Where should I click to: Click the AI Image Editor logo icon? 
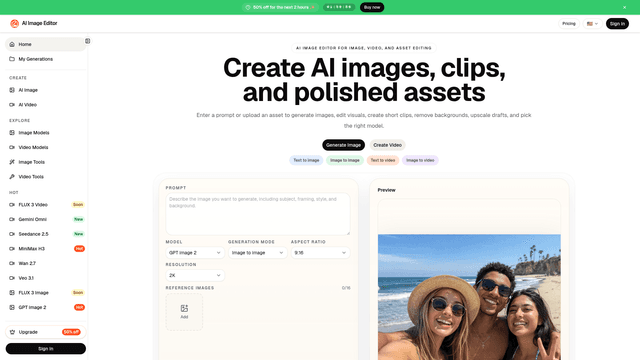14,24
